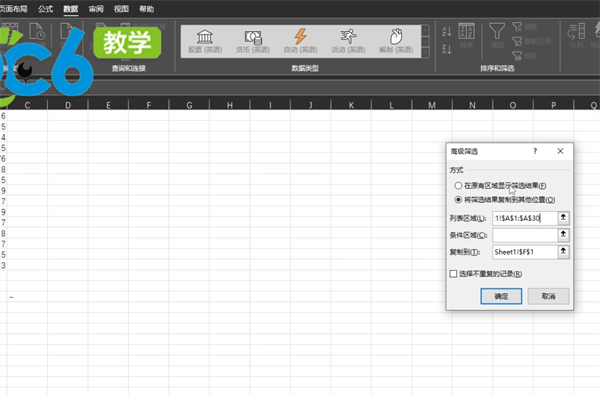Select the Currency (货币) data type
Screen dimensions: 600x395
coord(253,41)
